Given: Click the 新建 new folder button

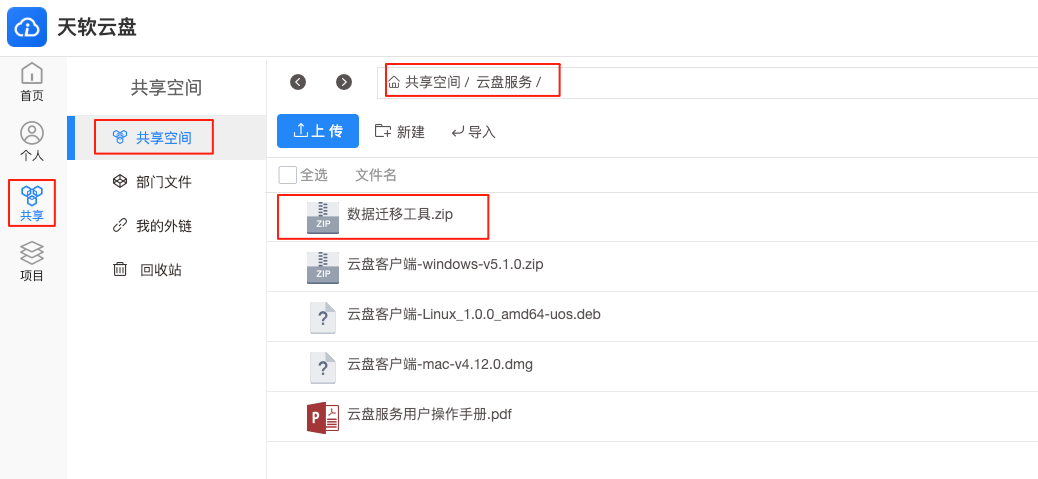Looking at the screenshot, I should (399, 131).
